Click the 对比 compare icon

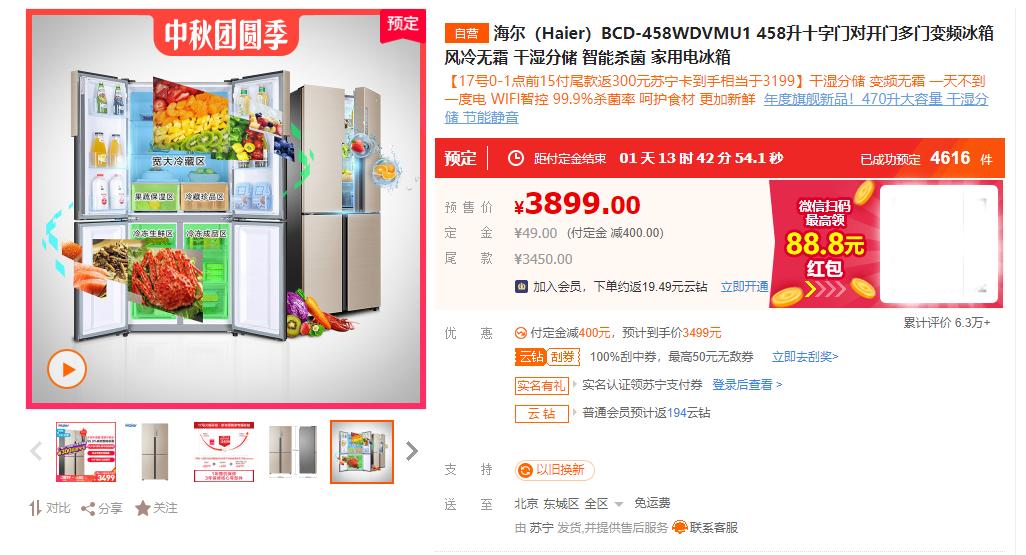[x=35, y=508]
